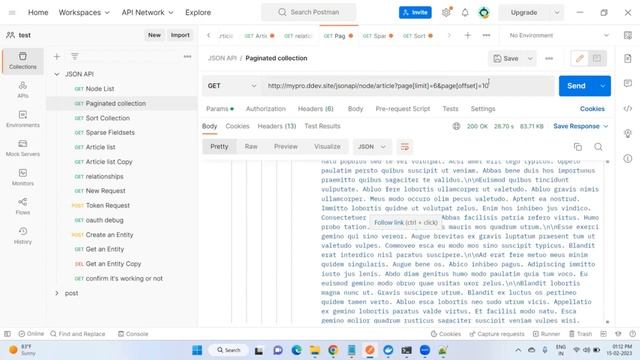Open the Upgrade dropdown arrow
Viewport: 640px width, 360px height.
557,13
